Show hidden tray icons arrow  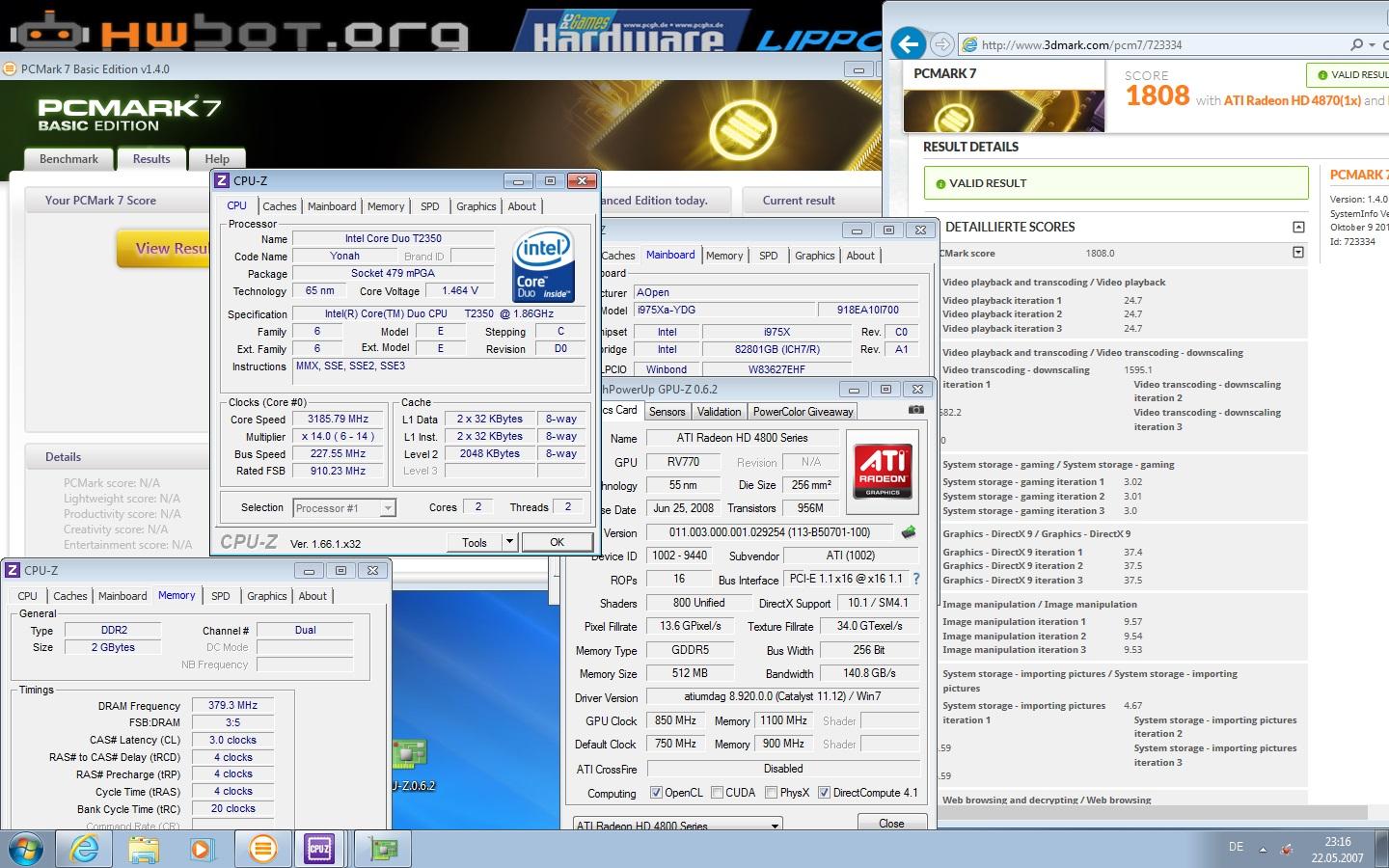[x=1263, y=850]
